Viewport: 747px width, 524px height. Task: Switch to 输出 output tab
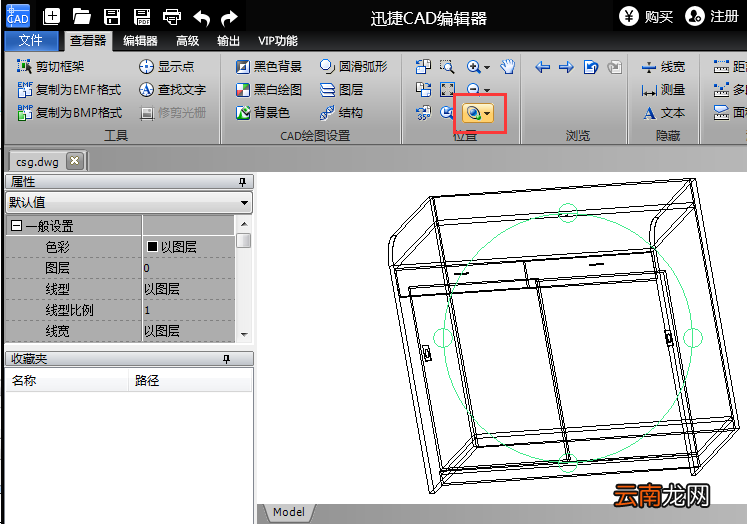coord(228,41)
